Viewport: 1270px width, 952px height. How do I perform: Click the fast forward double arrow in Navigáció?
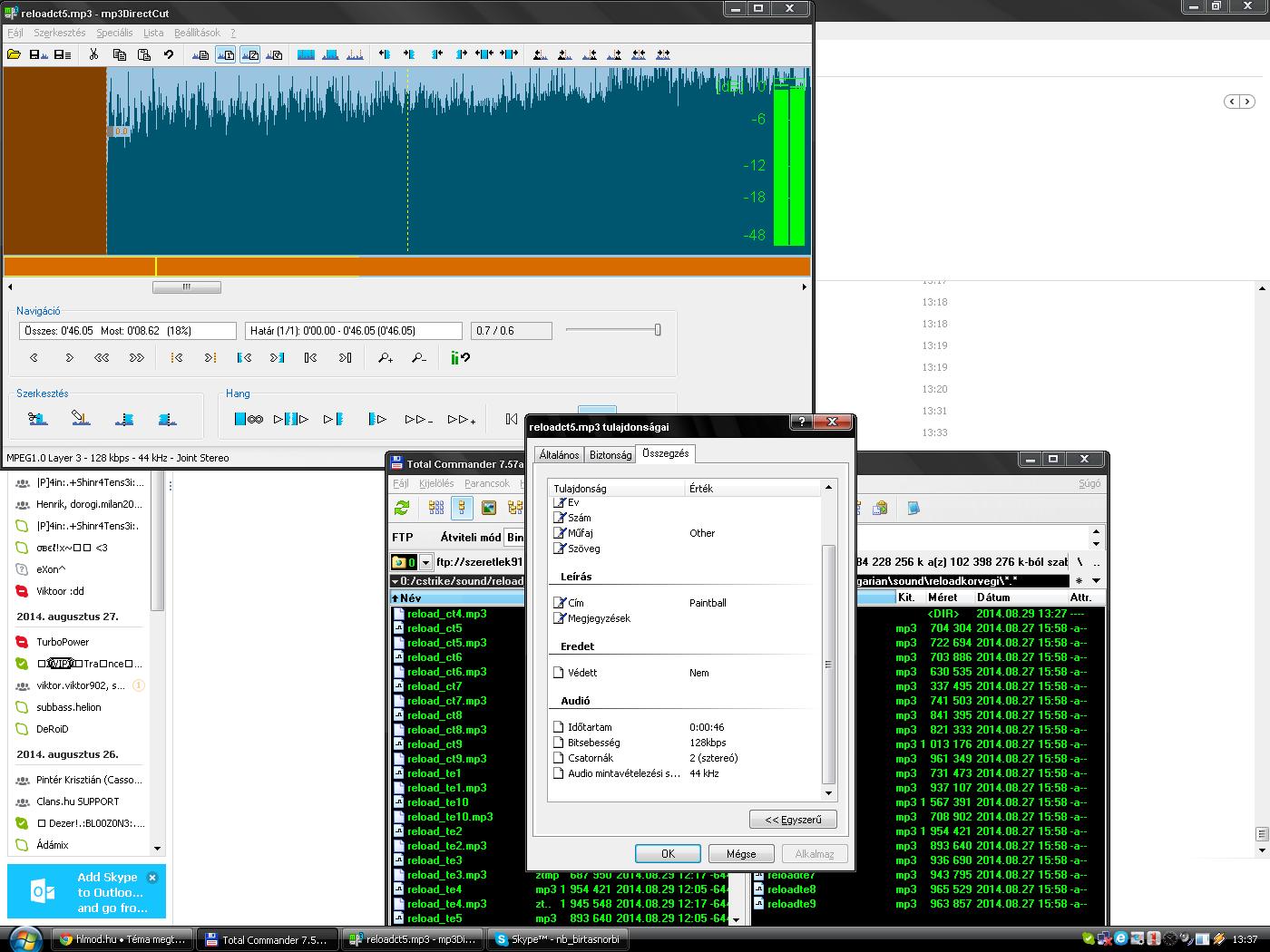[x=136, y=358]
